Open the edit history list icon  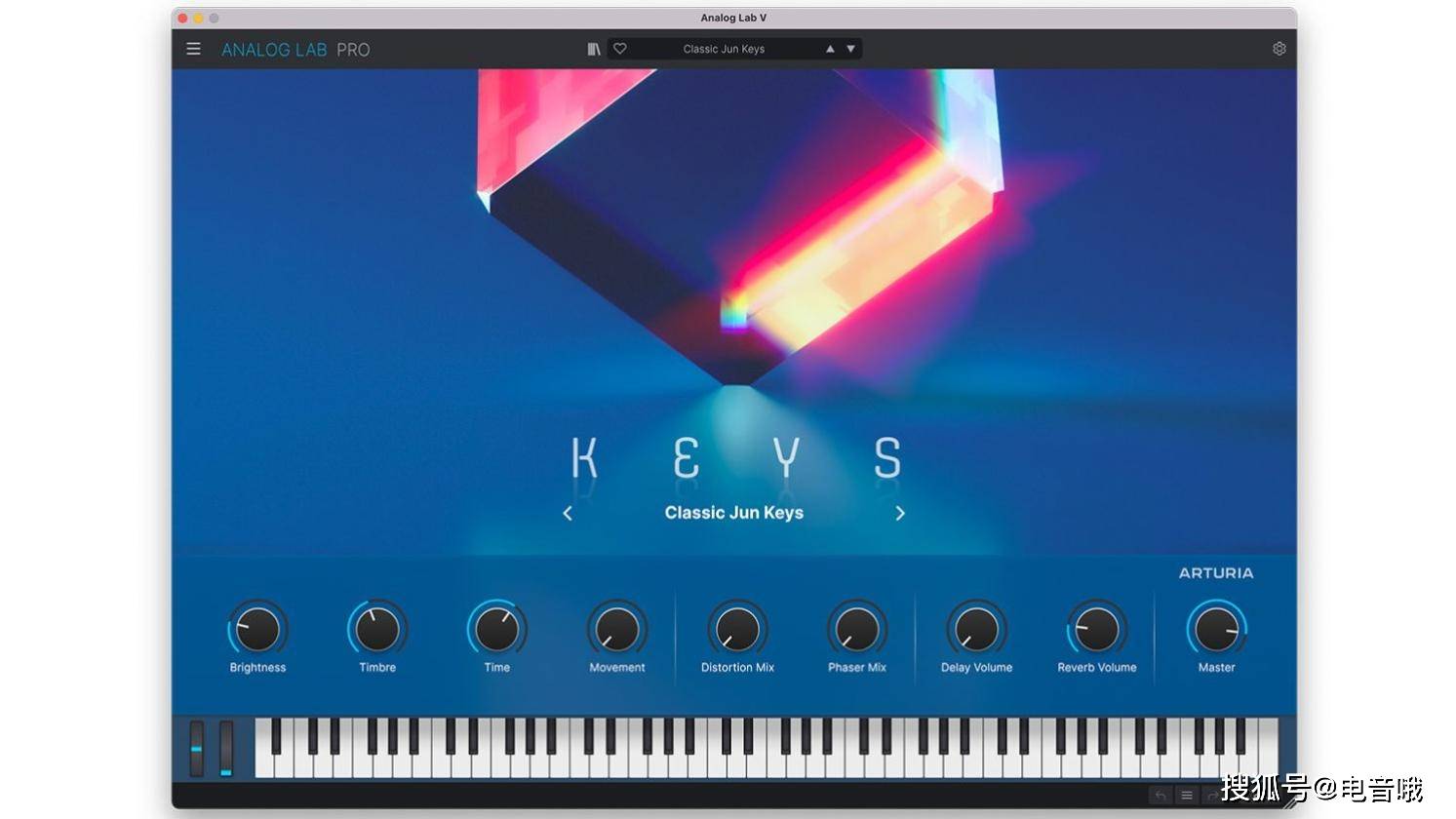tap(1186, 796)
